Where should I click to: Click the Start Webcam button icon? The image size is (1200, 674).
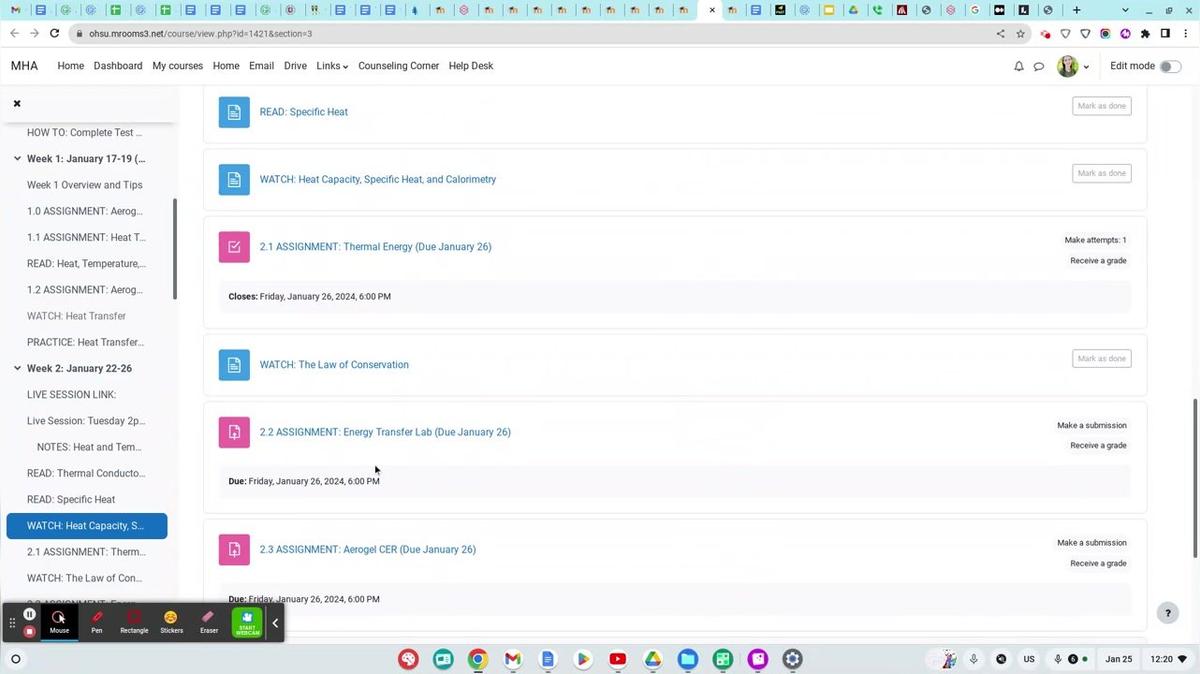pos(247,622)
